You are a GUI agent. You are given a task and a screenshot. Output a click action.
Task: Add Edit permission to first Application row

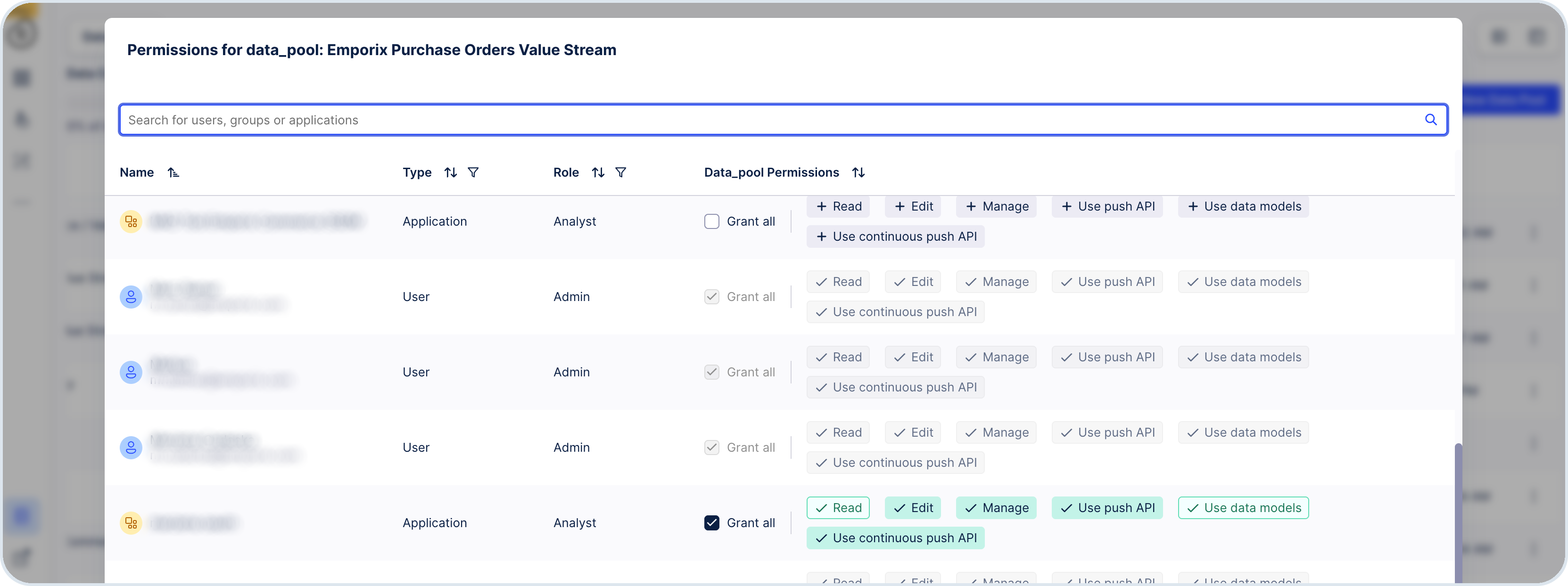[x=913, y=207]
